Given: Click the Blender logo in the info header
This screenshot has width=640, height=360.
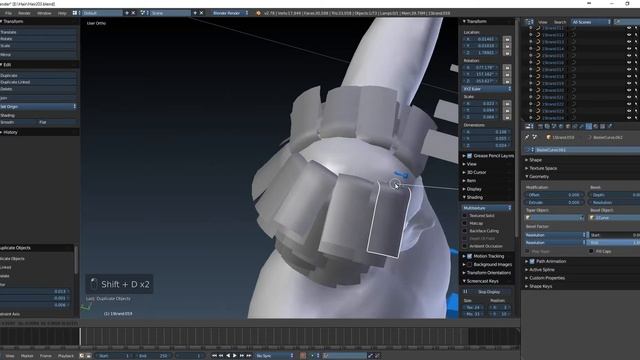Looking at the screenshot, I should (258, 13).
